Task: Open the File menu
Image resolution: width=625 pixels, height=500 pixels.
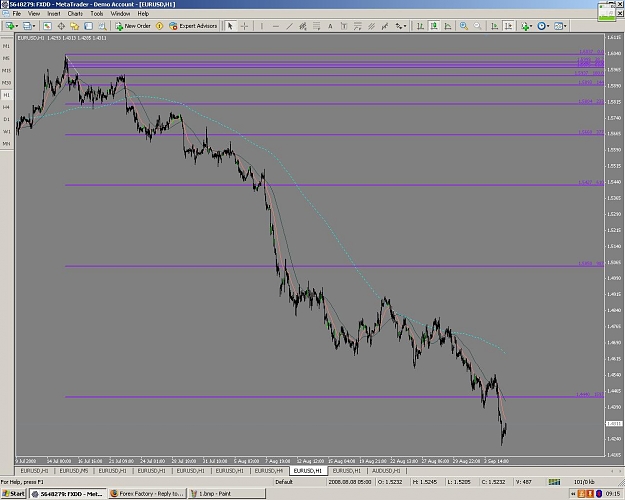Action: [x=17, y=14]
